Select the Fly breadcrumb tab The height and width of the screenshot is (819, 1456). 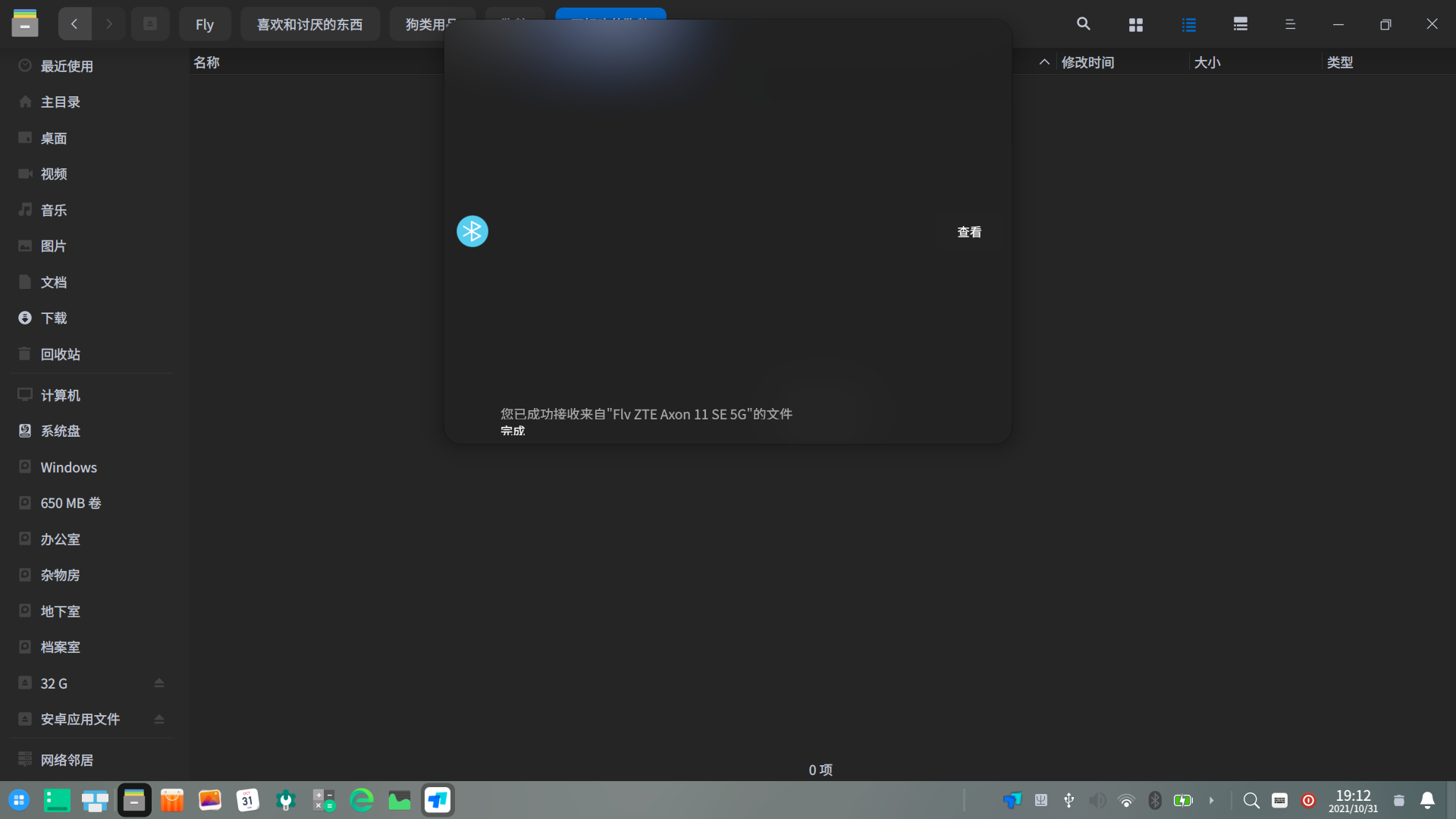[x=204, y=24]
